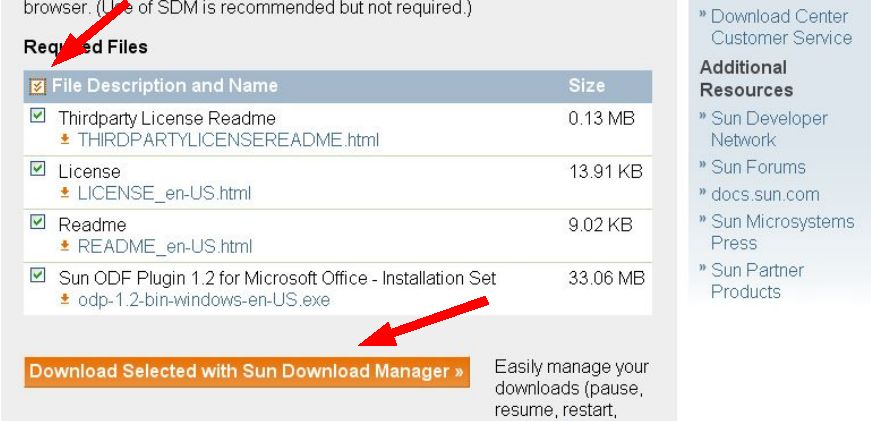The width and height of the screenshot is (871, 421).
Task: Click download arrow icon beside odp-1.2-bin-windows-en-US.exe
Action: coord(65,301)
